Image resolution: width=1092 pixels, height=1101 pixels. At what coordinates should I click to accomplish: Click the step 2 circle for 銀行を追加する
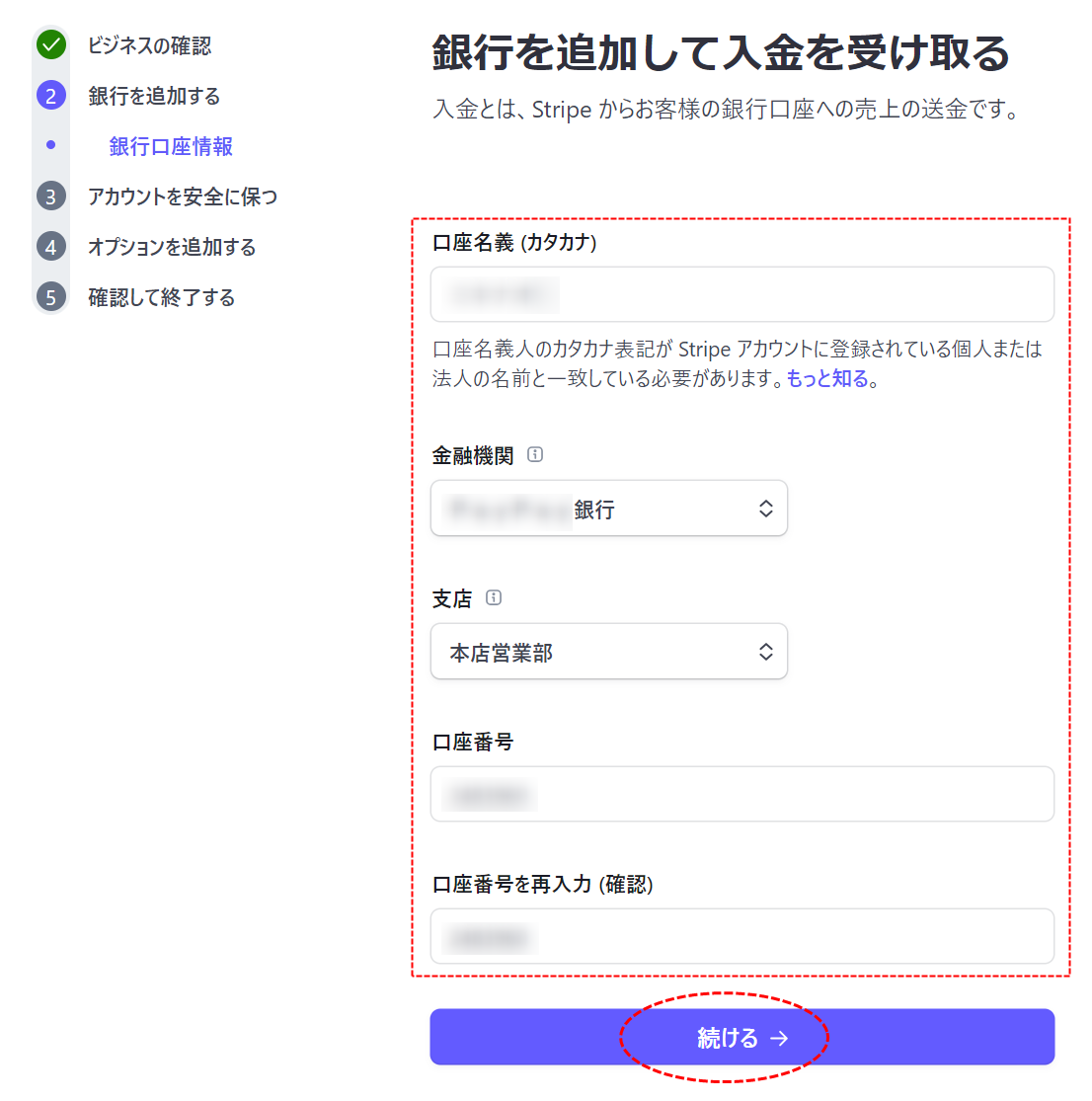click(50, 96)
